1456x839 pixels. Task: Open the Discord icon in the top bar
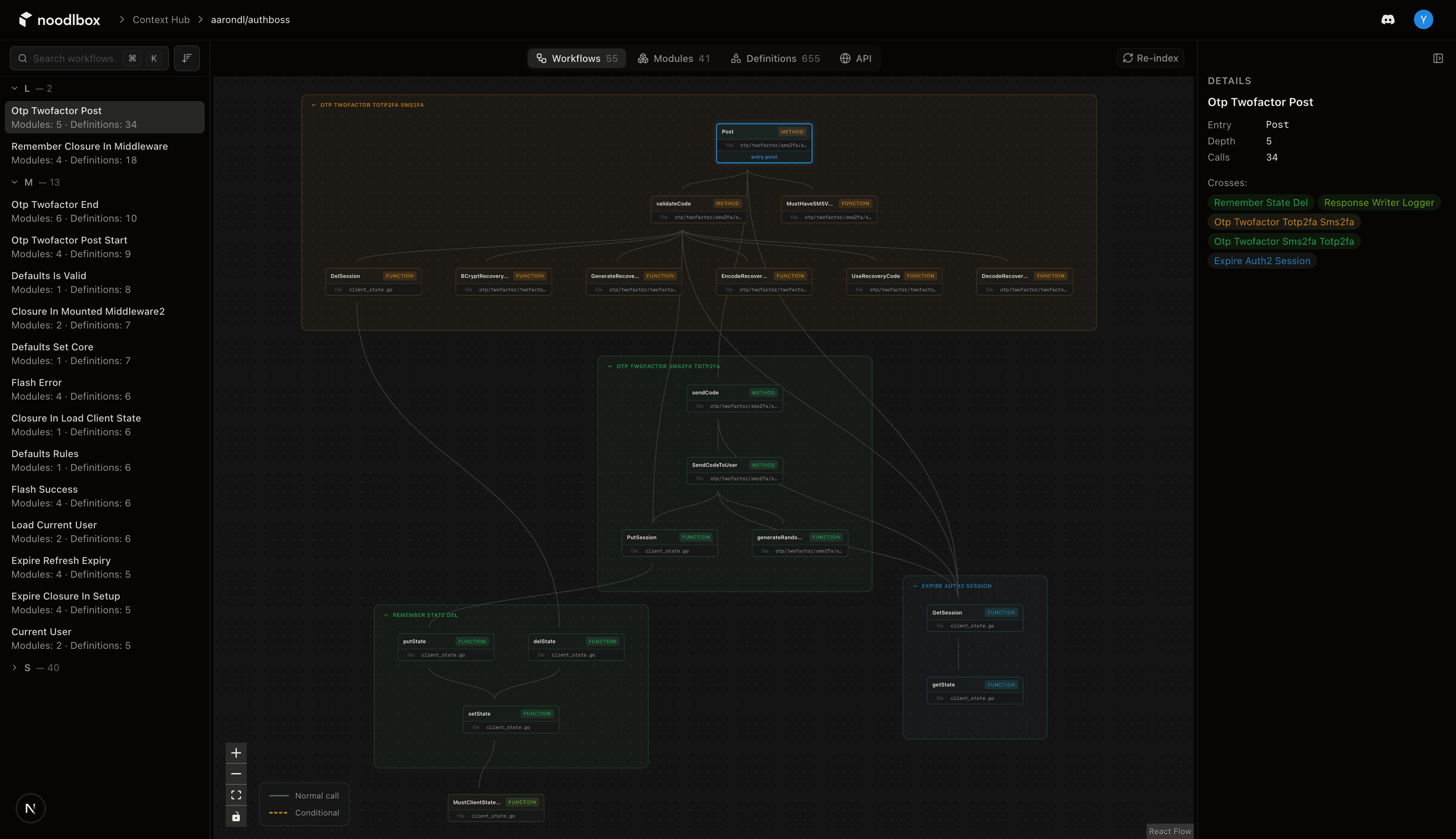click(1388, 19)
